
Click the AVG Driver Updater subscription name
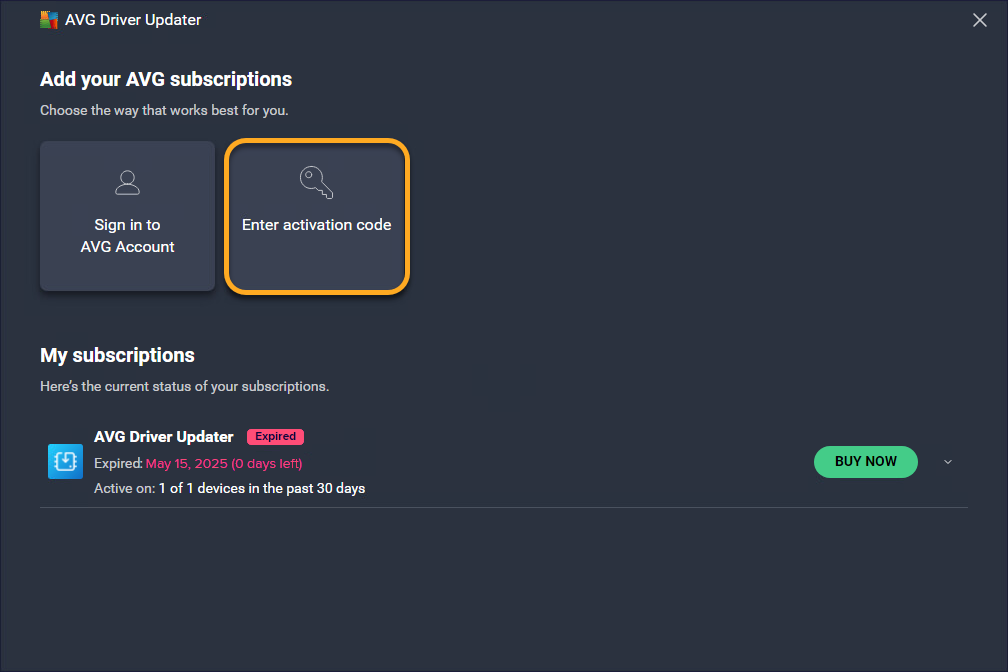click(x=163, y=437)
